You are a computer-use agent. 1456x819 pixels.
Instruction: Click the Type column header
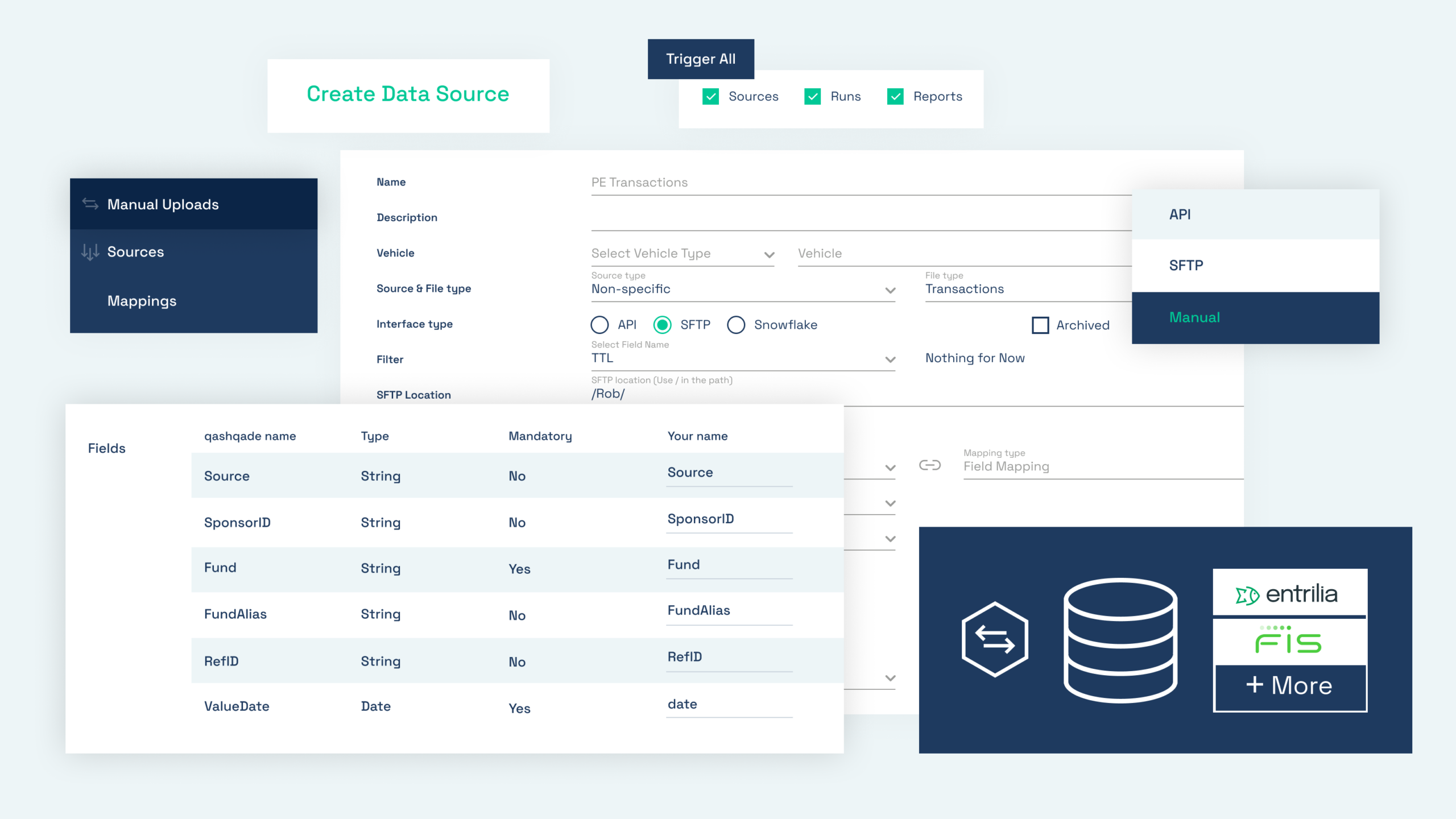tap(375, 436)
